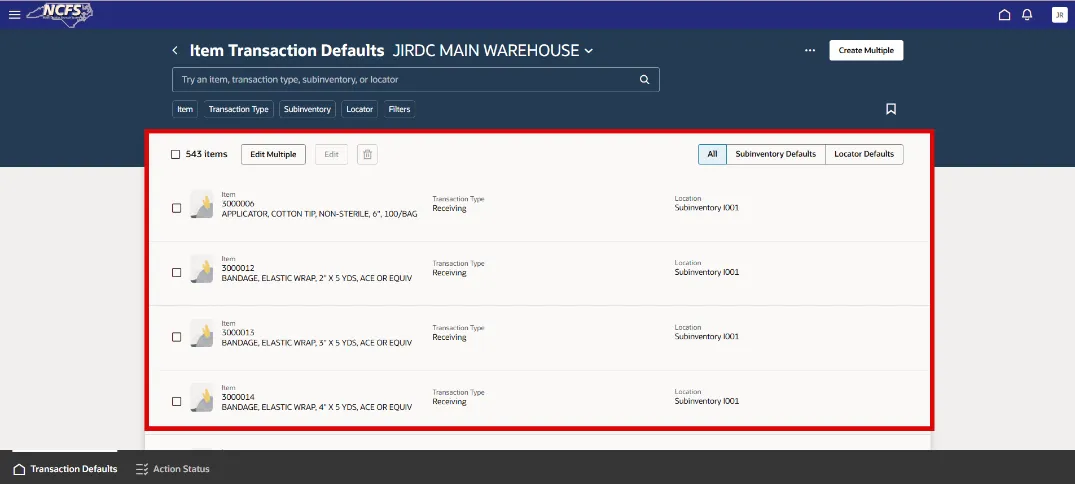Click the back arrow beside Item Transaction Defaults
This screenshot has height=484, width=1075.
pos(176,50)
